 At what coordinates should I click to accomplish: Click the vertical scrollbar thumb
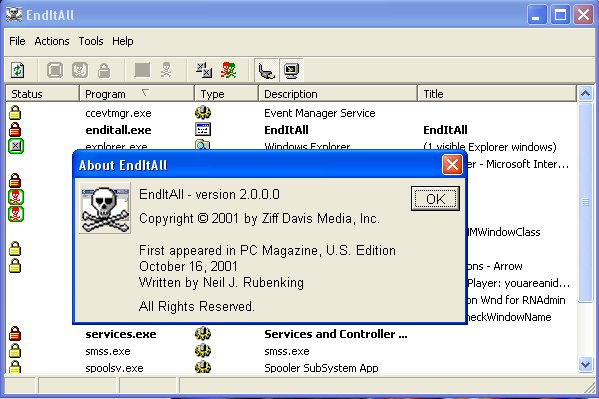coord(586,202)
